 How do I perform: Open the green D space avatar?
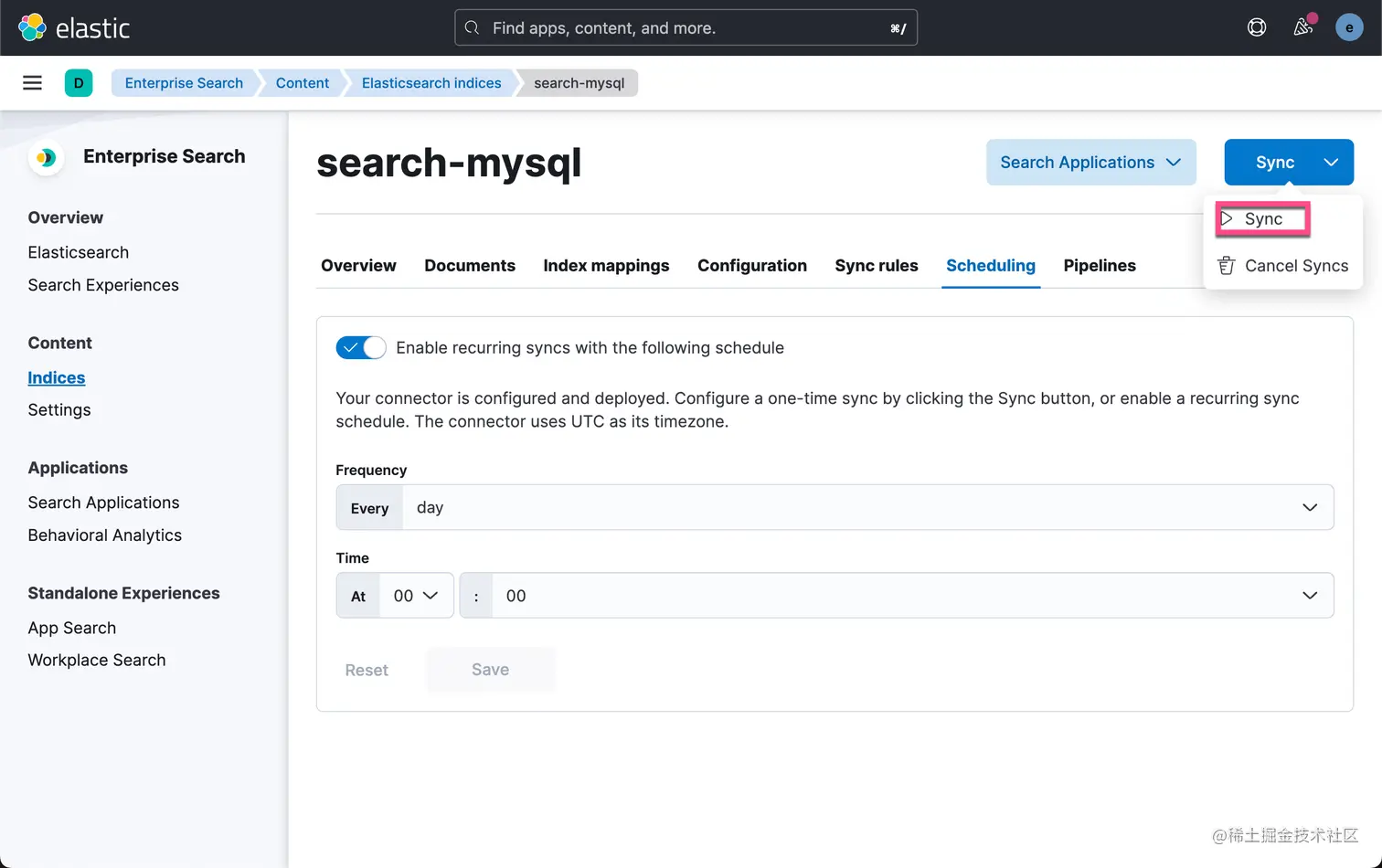coord(79,83)
